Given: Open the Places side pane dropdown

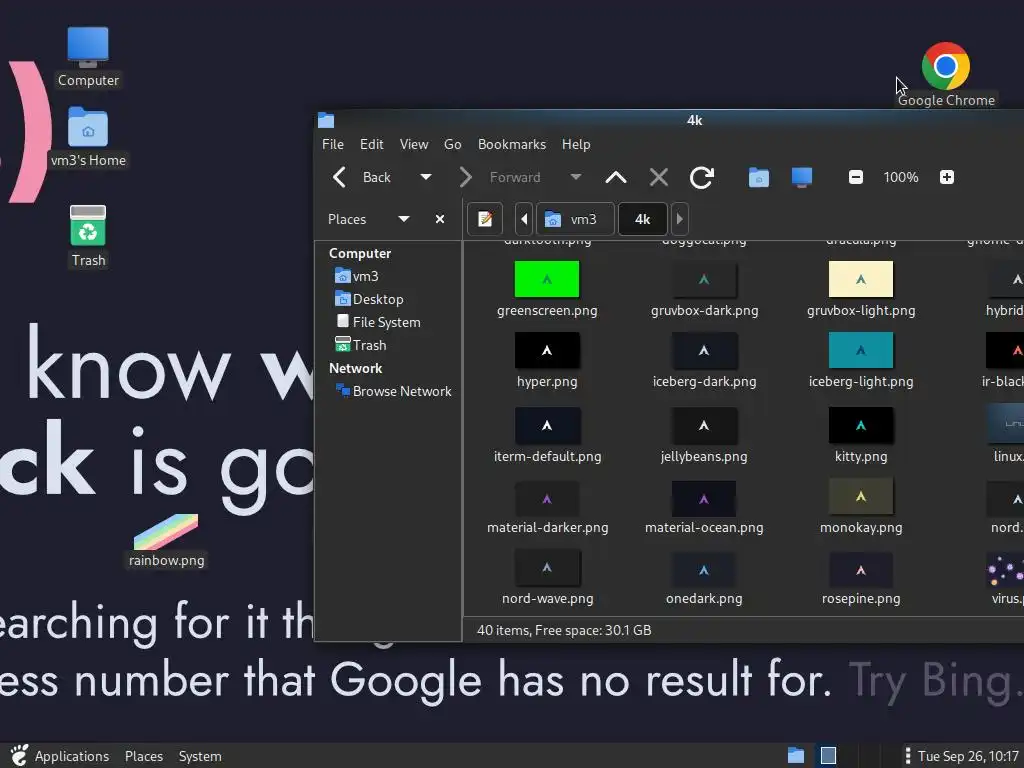Looking at the screenshot, I should (x=404, y=219).
